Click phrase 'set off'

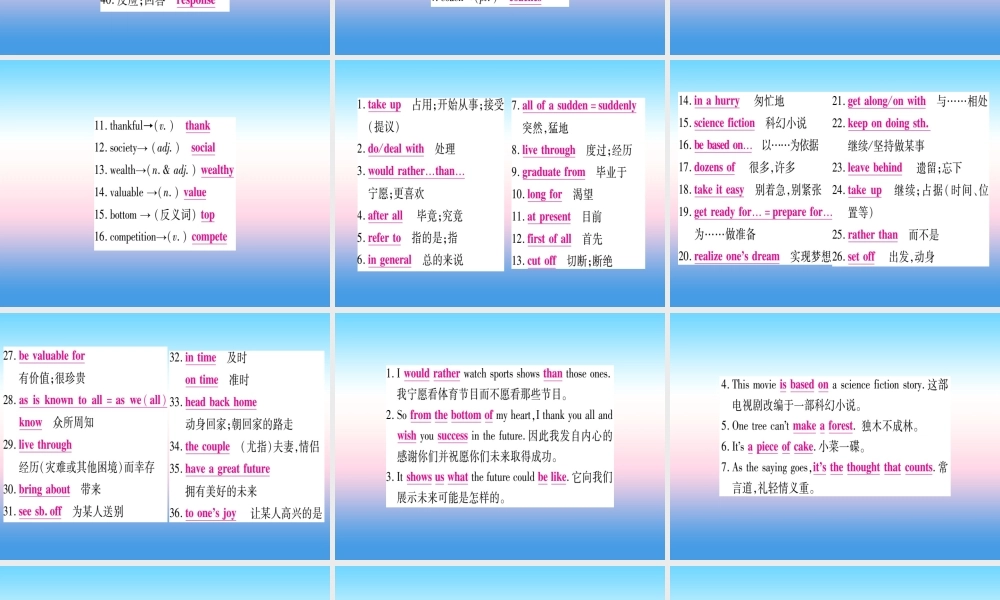861,256
